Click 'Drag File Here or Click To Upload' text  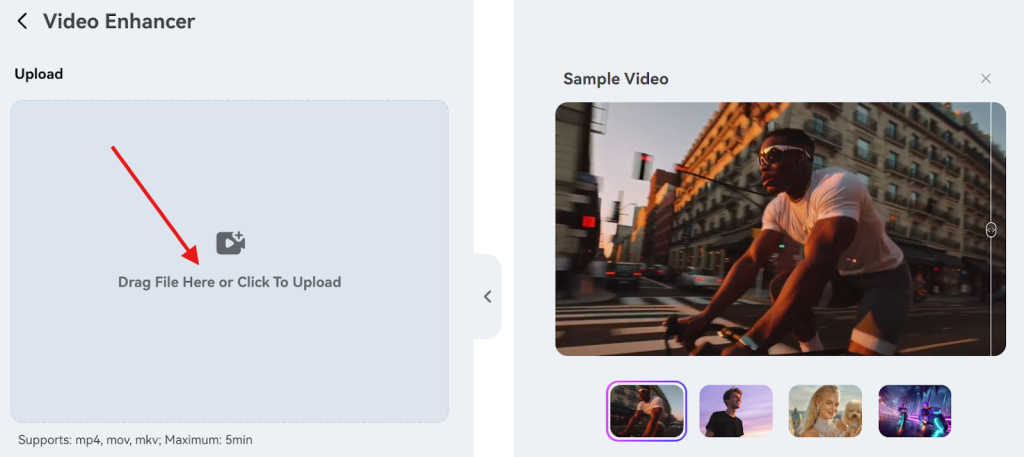[x=229, y=282]
